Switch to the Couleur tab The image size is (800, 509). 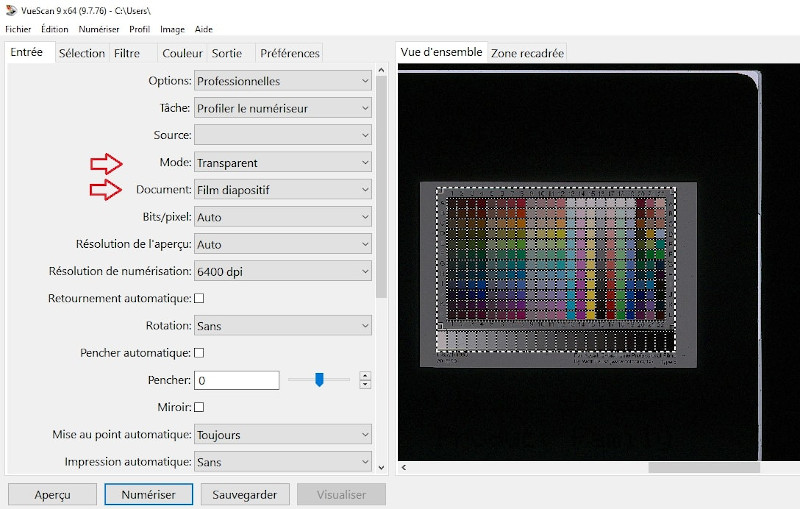182,53
